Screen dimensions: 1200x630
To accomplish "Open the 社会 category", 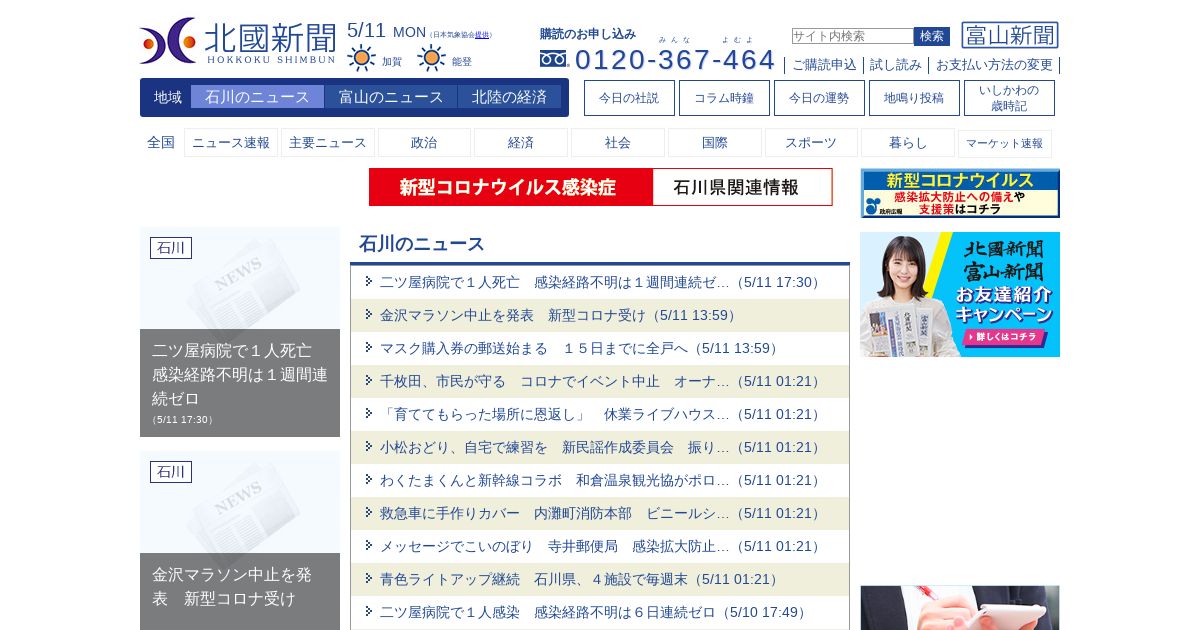I will tap(618, 143).
